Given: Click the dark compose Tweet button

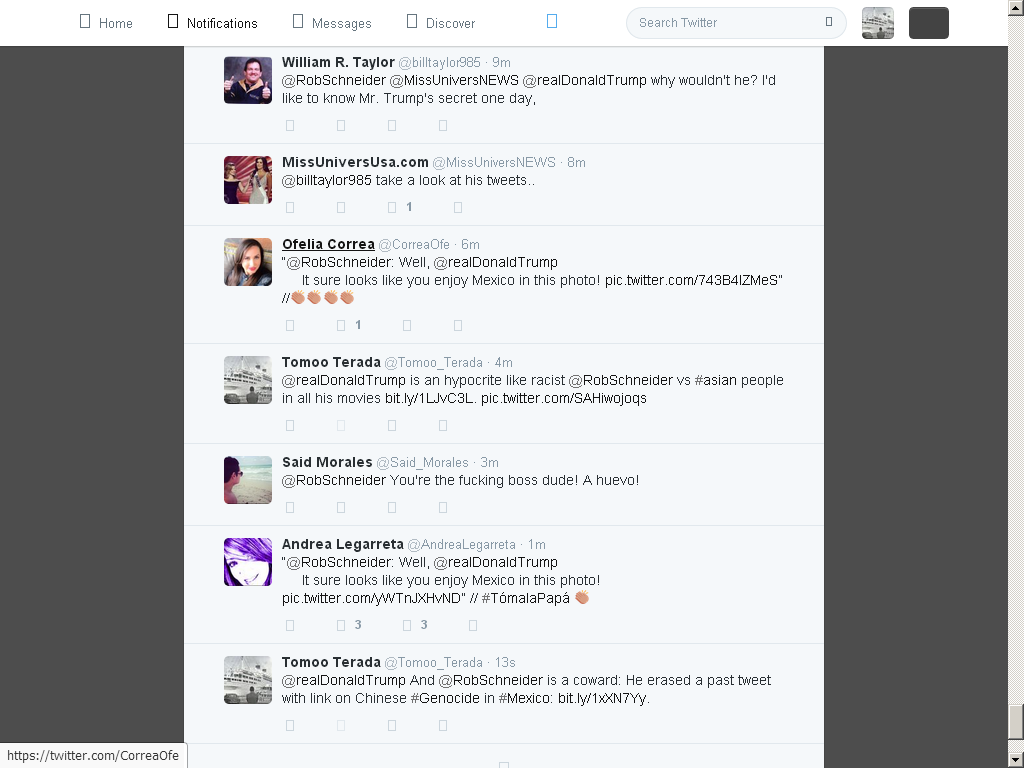Looking at the screenshot, I should tap(929, 23).
